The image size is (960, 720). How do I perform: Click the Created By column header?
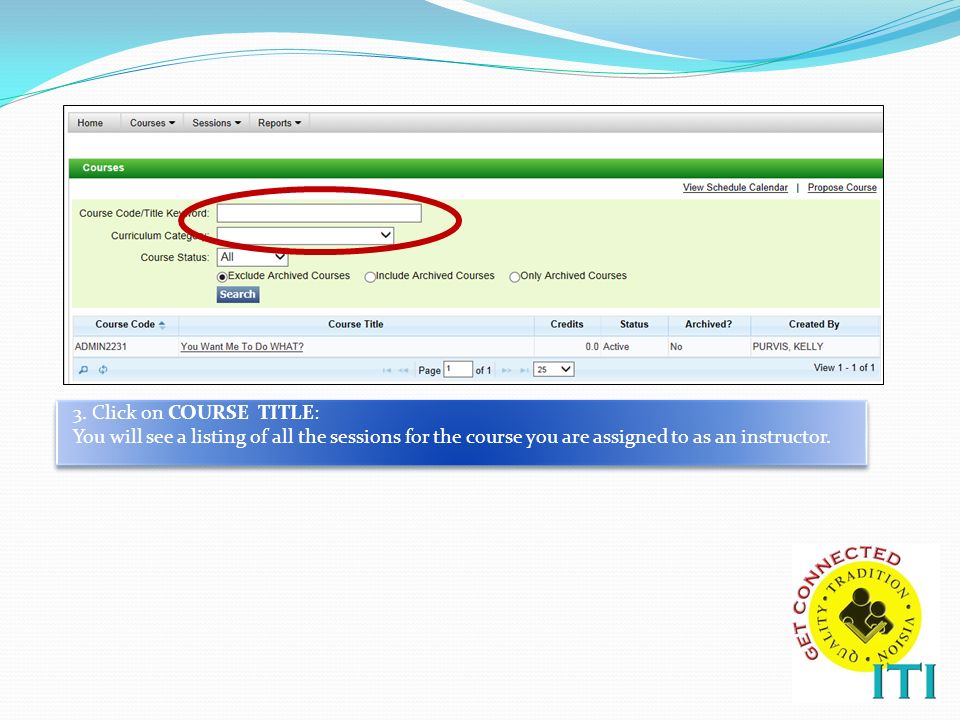pos(814,324)
